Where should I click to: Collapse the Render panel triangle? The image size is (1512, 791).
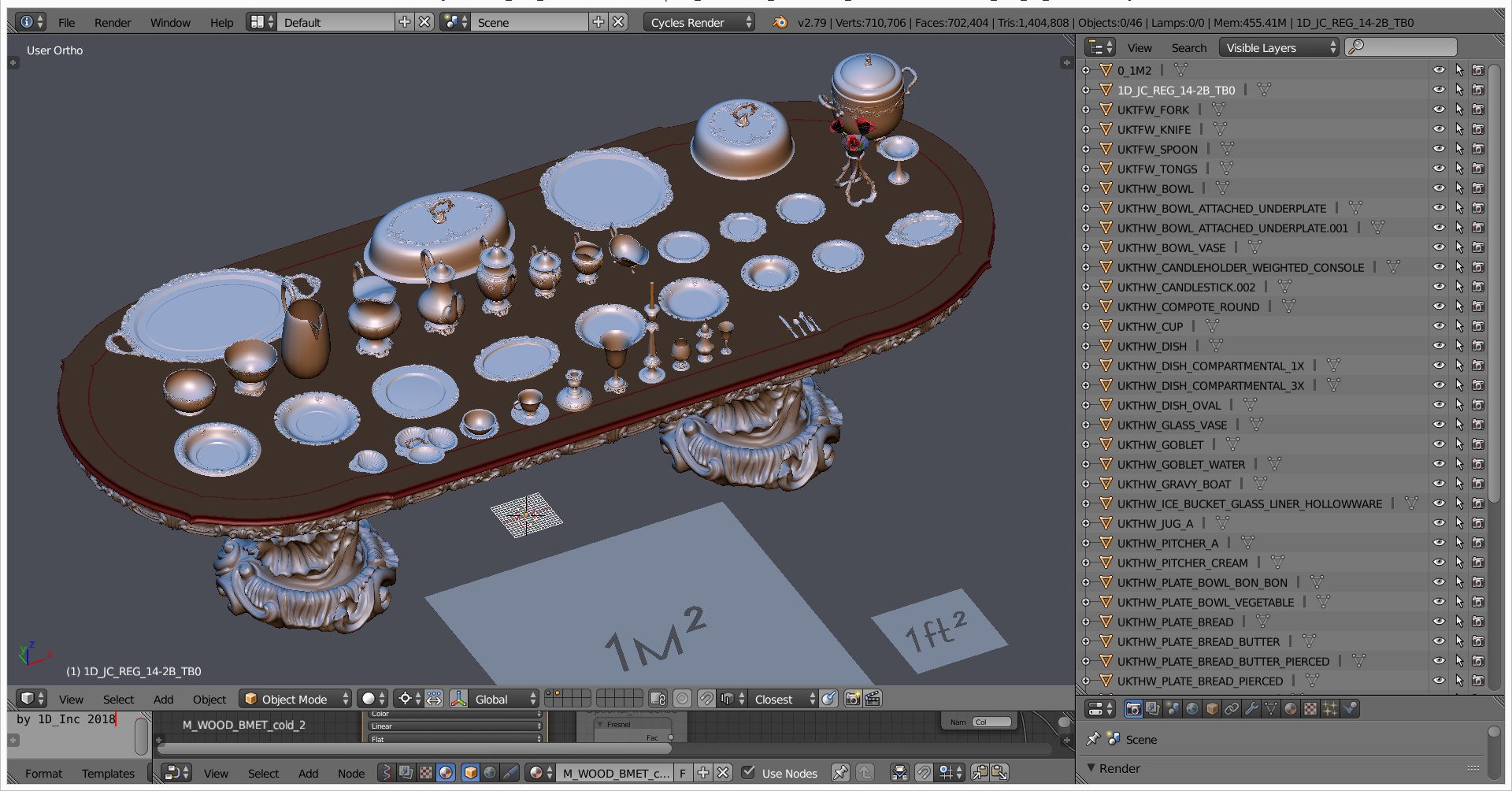(1091, 768)
